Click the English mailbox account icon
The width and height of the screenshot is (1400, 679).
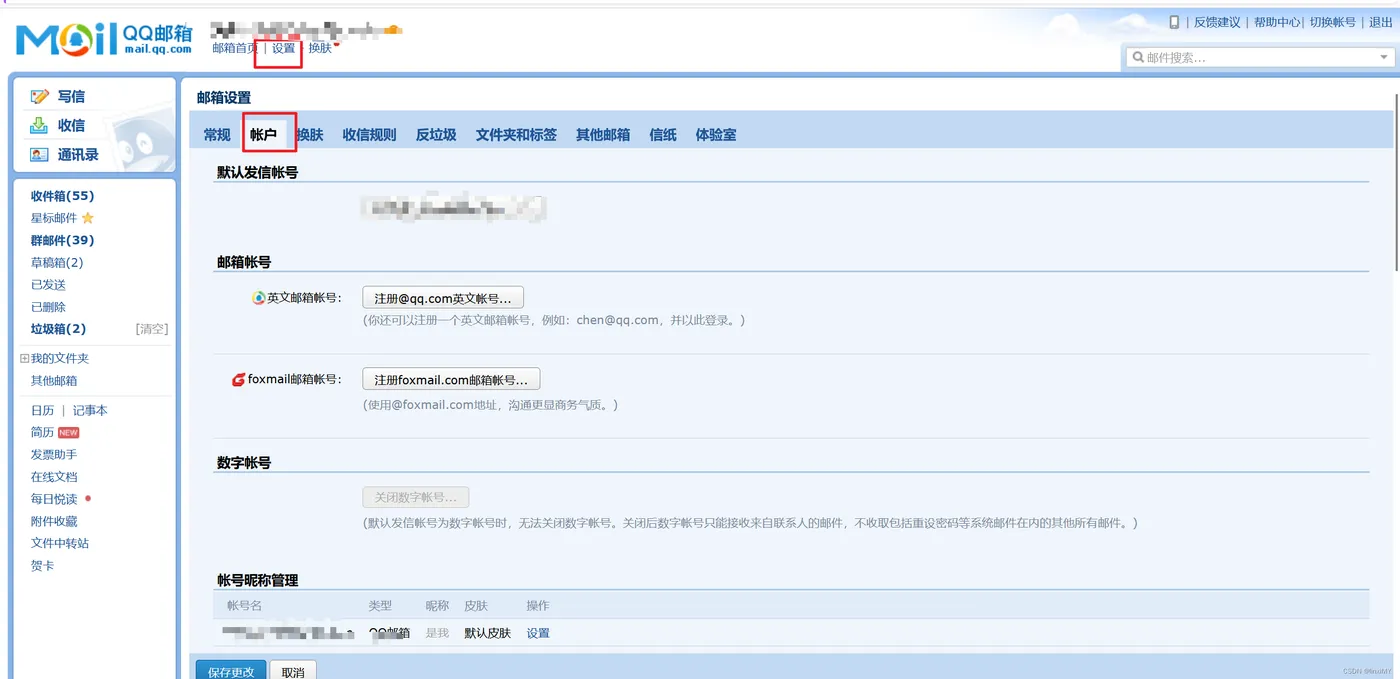(x=259, y=298)
